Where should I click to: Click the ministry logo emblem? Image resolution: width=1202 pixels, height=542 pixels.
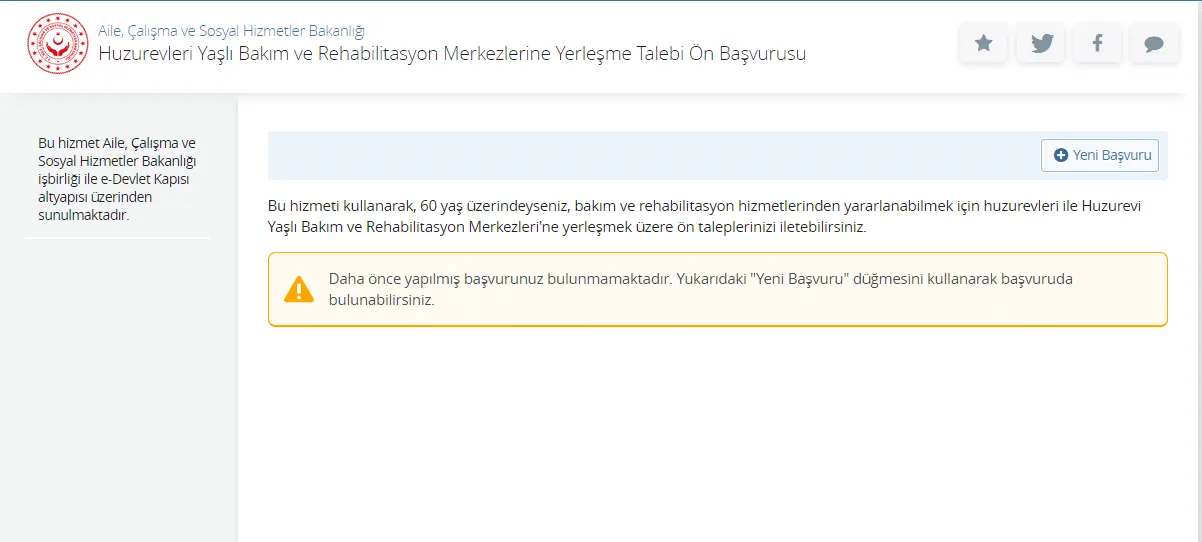(x=58, y=43)
